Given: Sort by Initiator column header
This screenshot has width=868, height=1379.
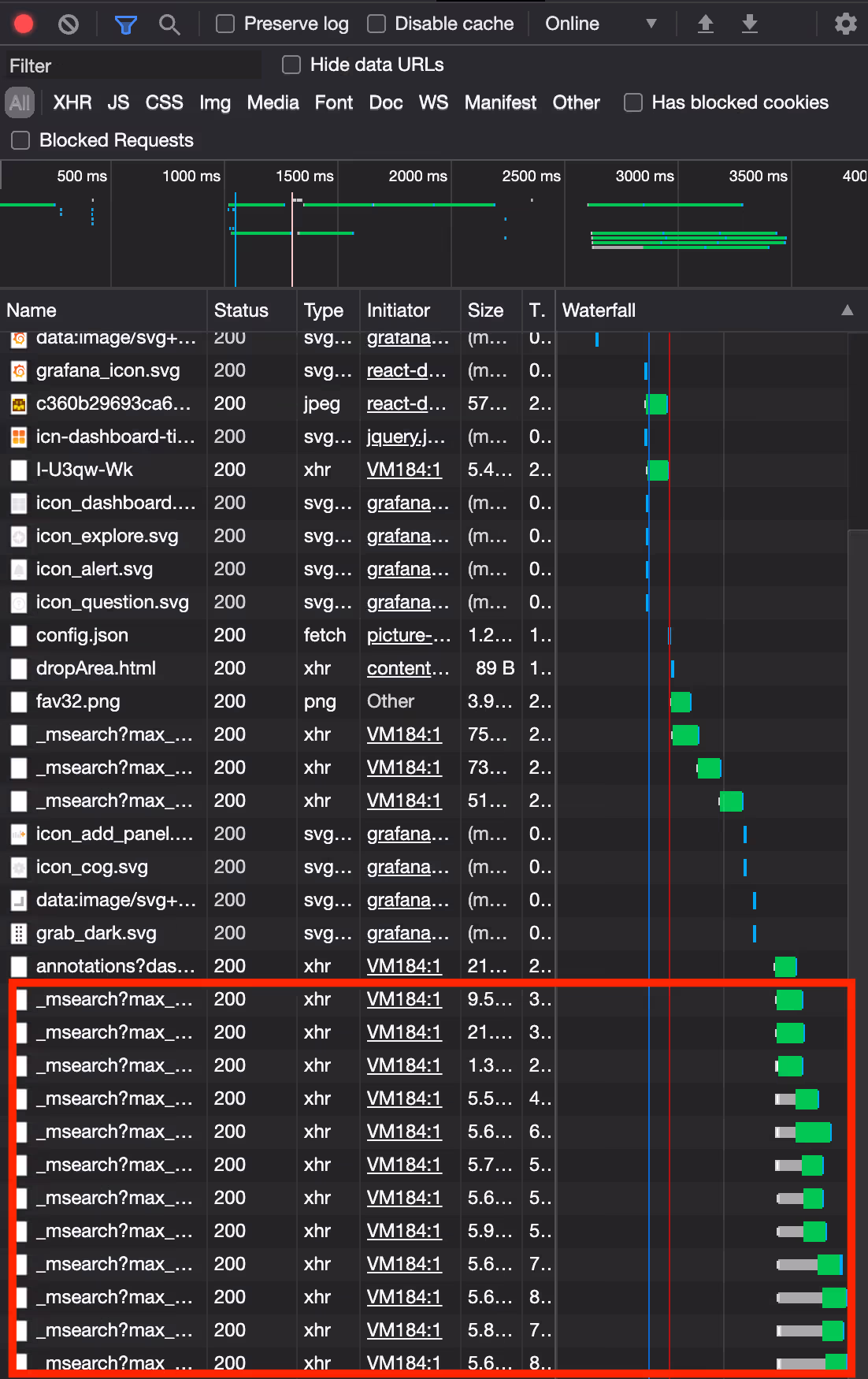Looking at the screenshot, I should coord(410,310).
